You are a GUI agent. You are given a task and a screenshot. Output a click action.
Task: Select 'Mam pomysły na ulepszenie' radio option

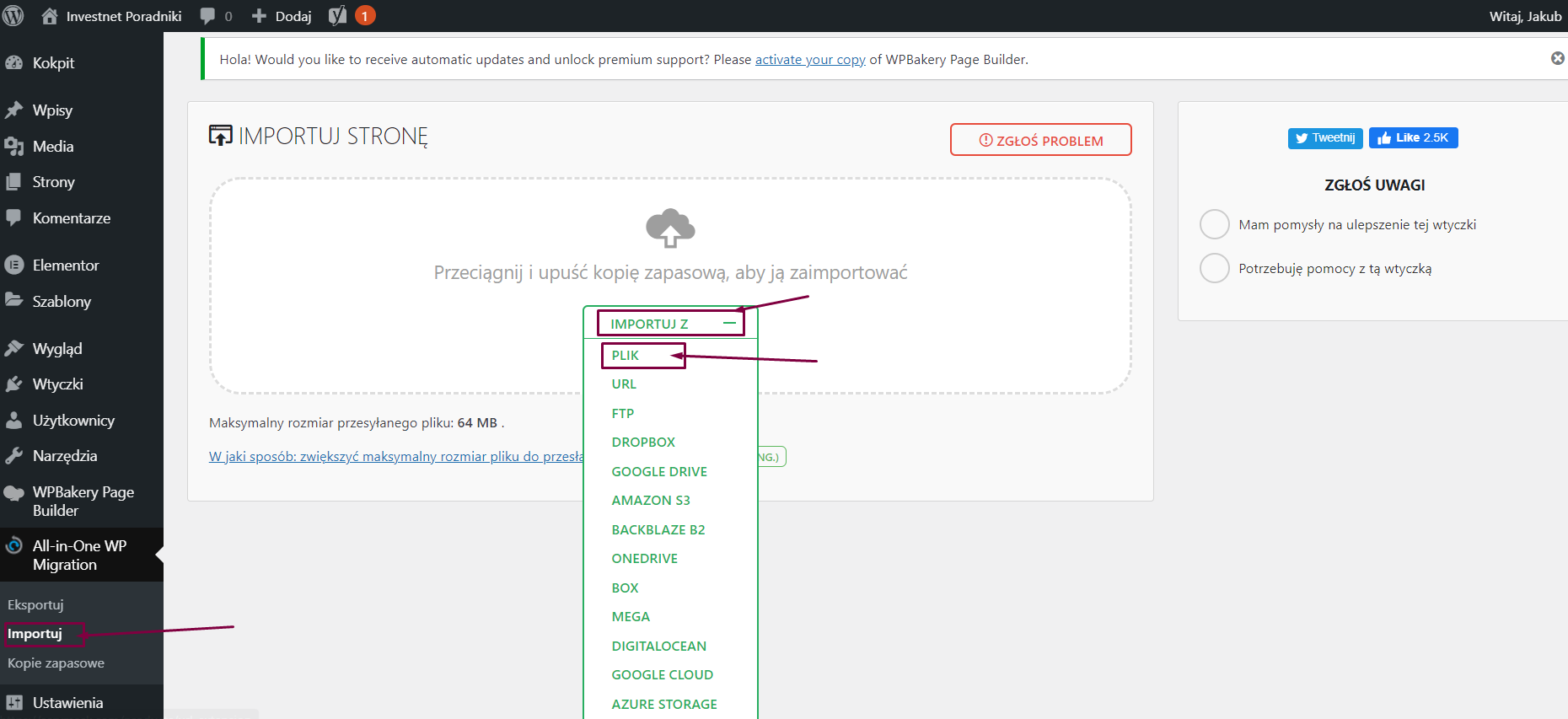[1214, 225]
